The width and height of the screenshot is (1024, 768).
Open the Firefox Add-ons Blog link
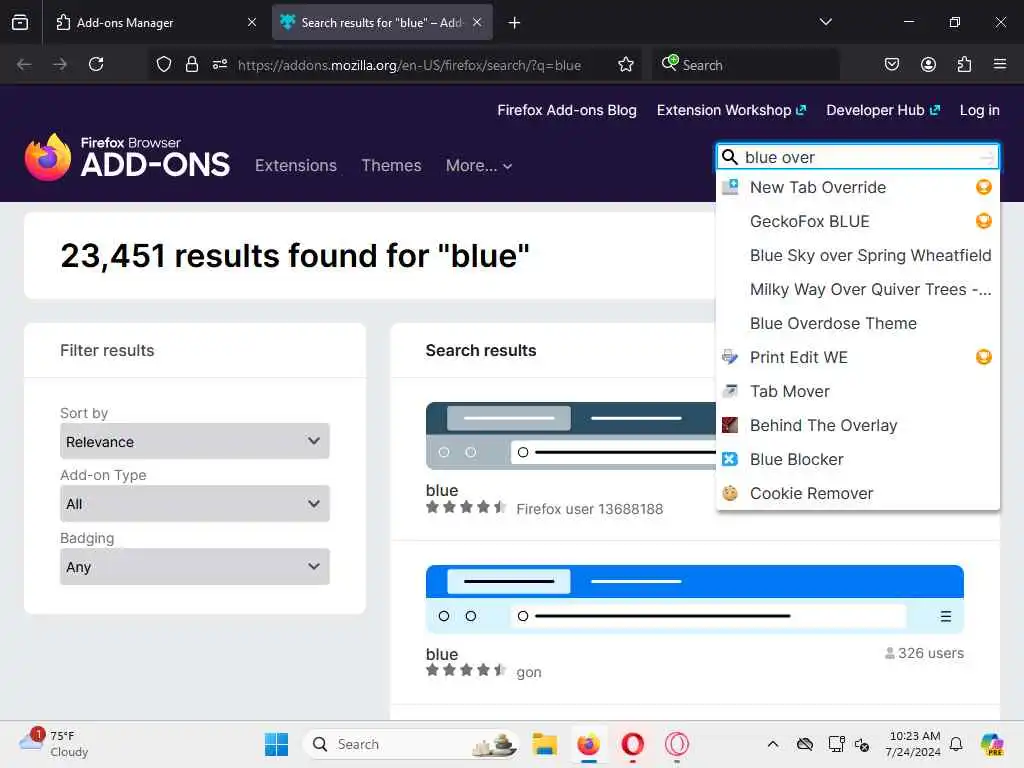point(567,110)
